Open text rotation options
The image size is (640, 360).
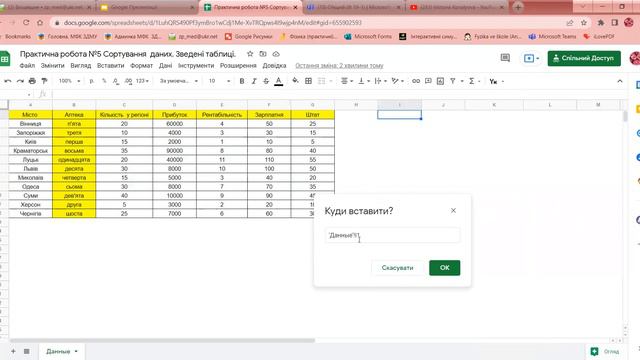[398, 81]
